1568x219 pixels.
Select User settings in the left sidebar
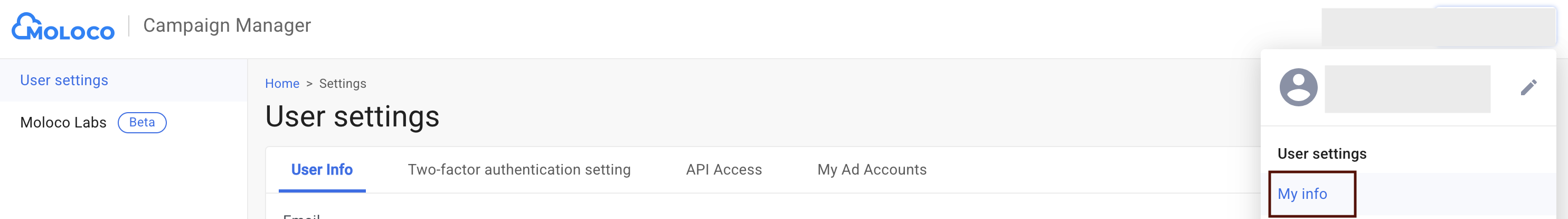pos(64,80)
